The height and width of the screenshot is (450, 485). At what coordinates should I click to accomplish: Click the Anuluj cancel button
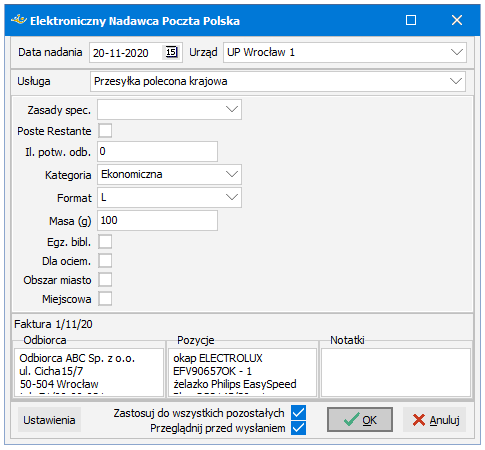tap(434, 420)
